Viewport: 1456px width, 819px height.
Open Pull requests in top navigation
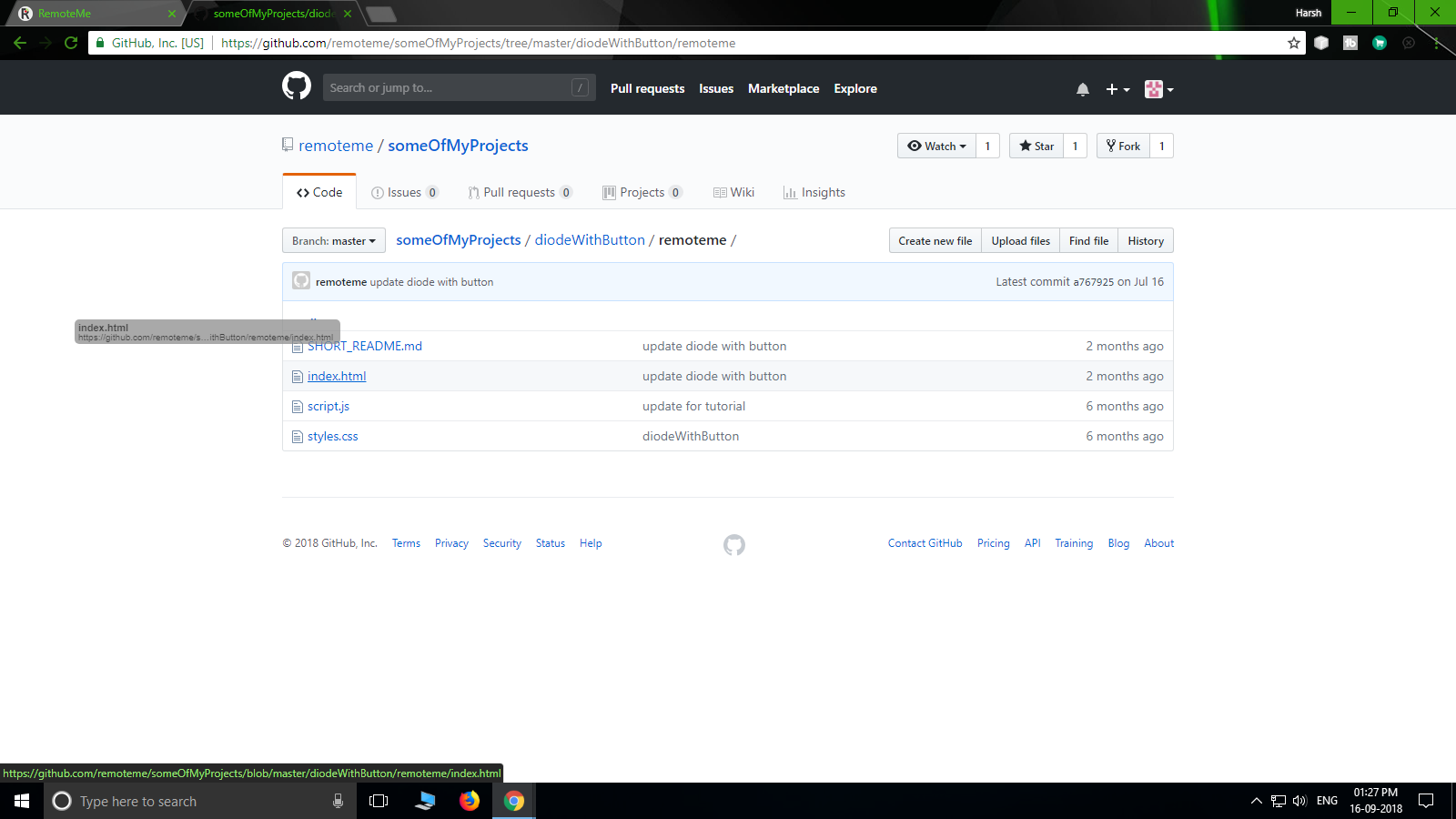[x=648, y=88]
